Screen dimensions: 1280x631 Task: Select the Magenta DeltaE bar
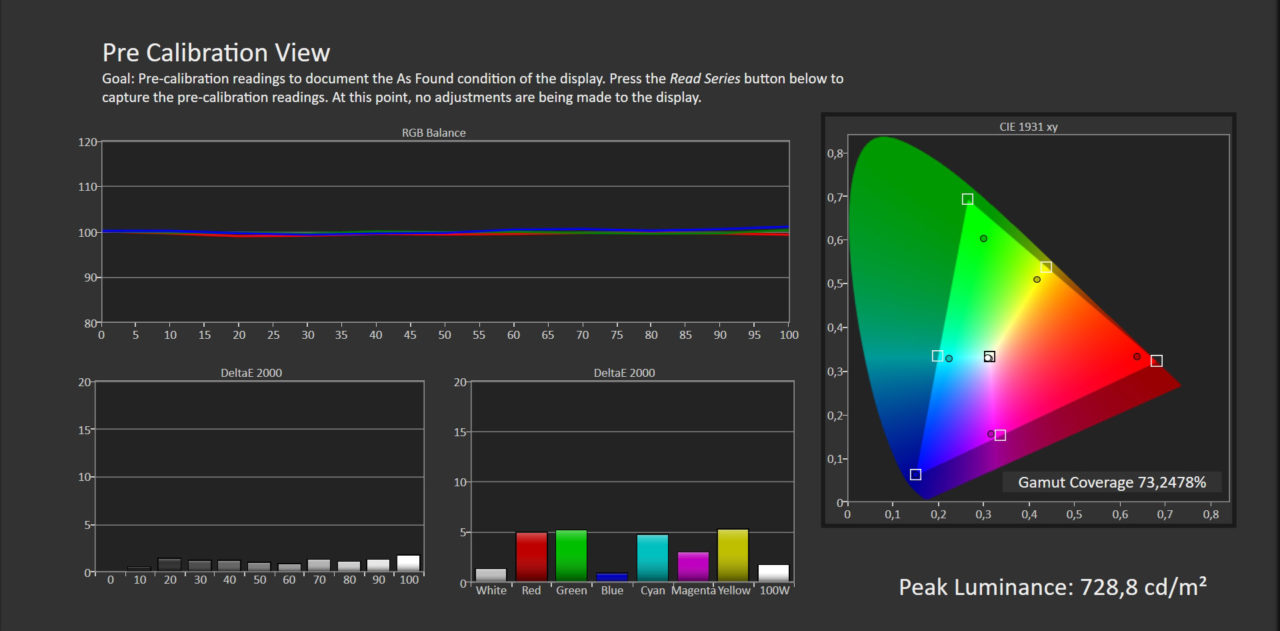tap(693, 567)
